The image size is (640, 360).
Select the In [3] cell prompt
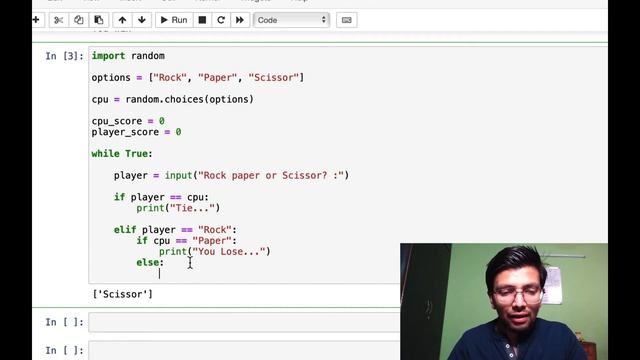[x=64, y=56]
